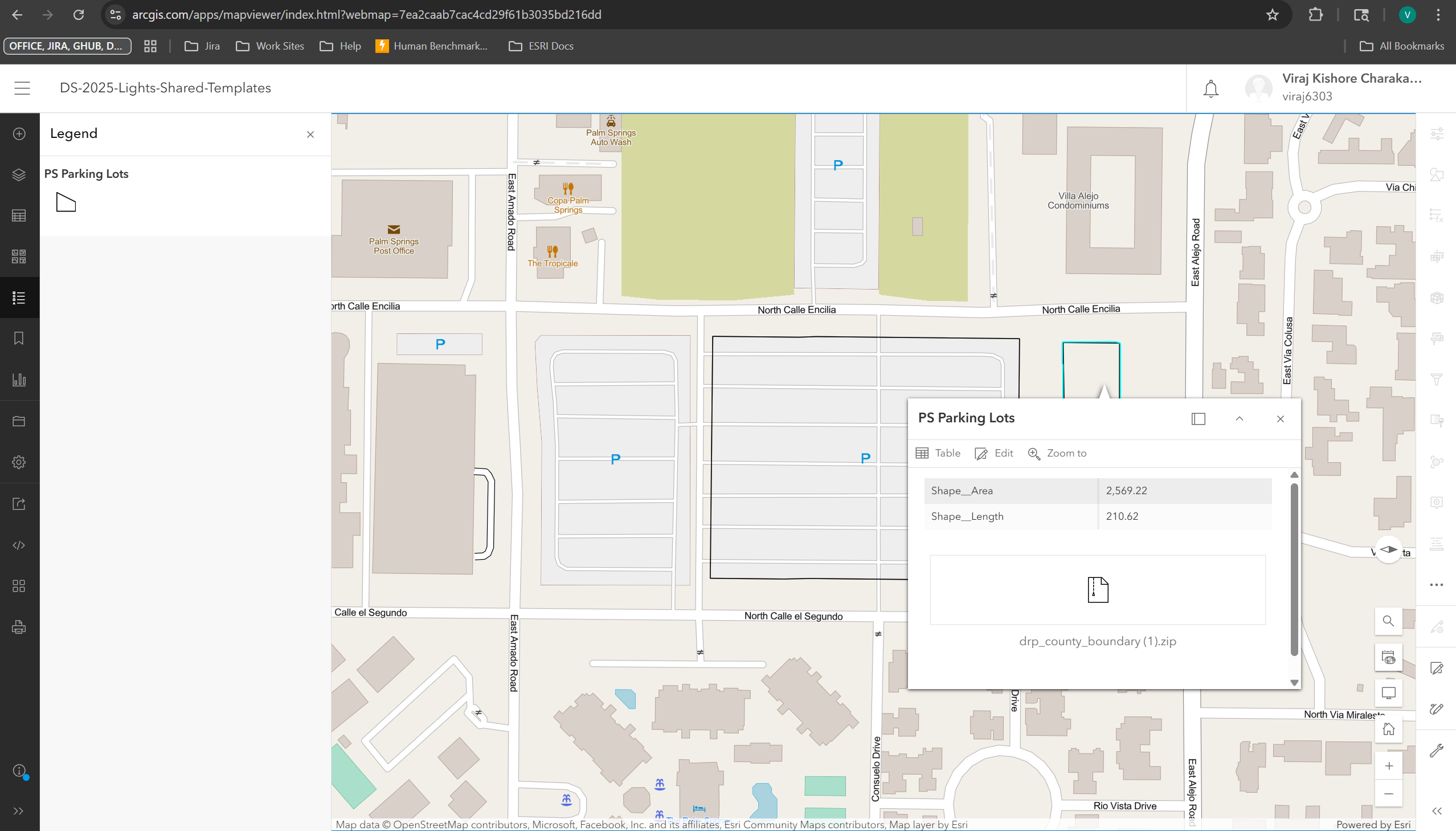Viewport: 1456px width, 831px height.
Task: Reset orientation with the compass button
Action: (1389, 549)
